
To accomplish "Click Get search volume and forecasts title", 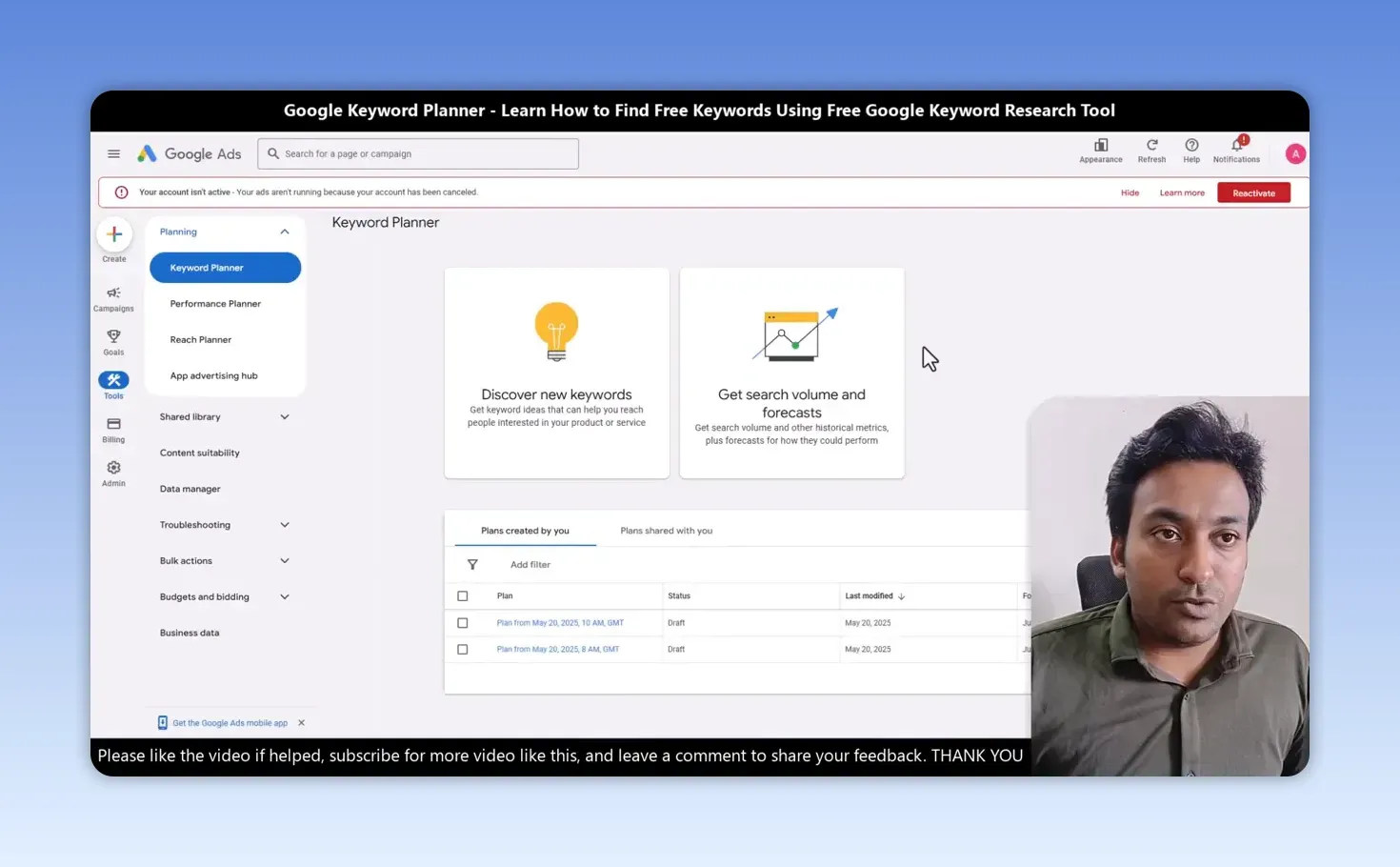I will (x=791, y=403).
